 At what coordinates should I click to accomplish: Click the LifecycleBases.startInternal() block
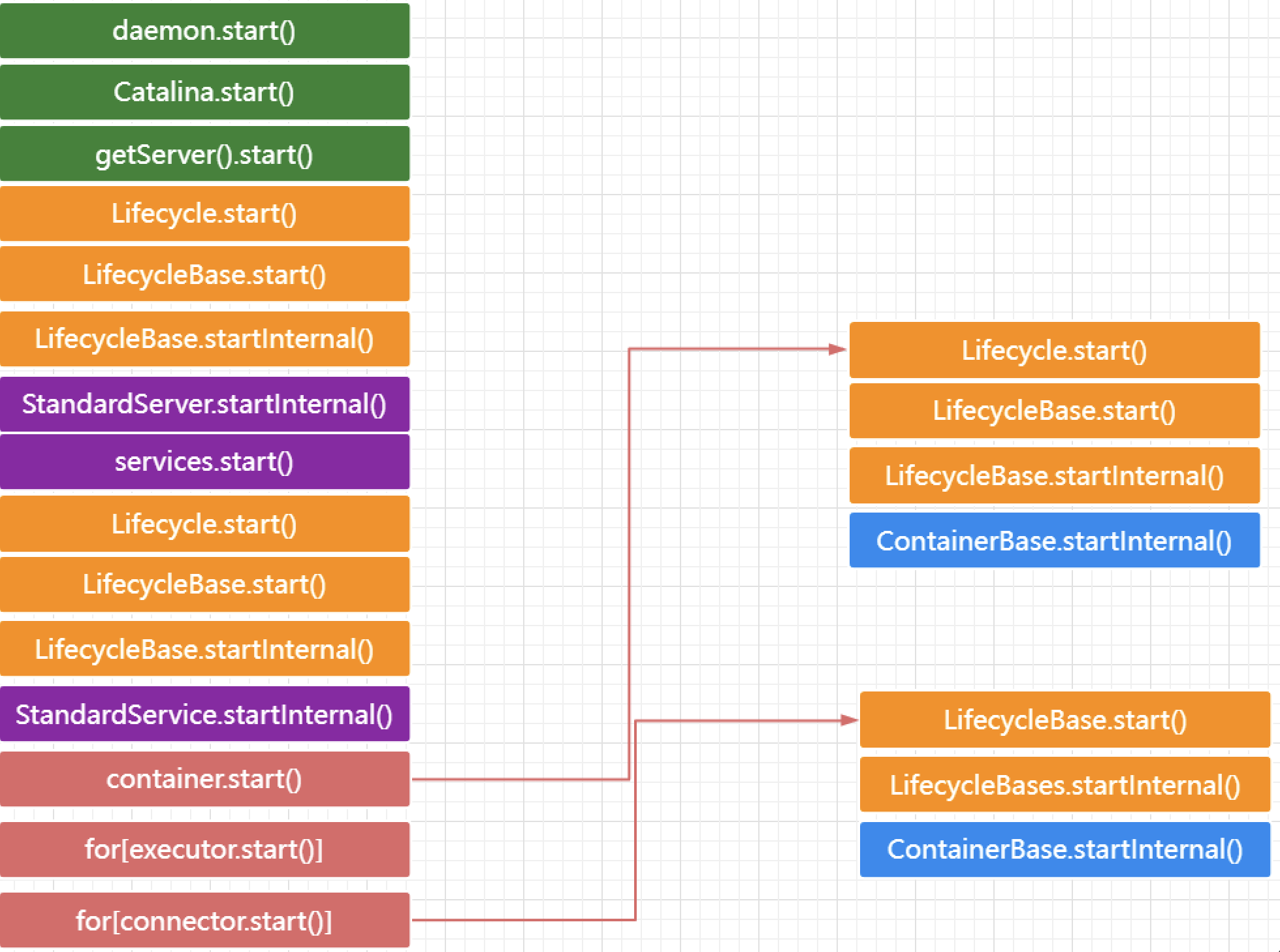1064,785
